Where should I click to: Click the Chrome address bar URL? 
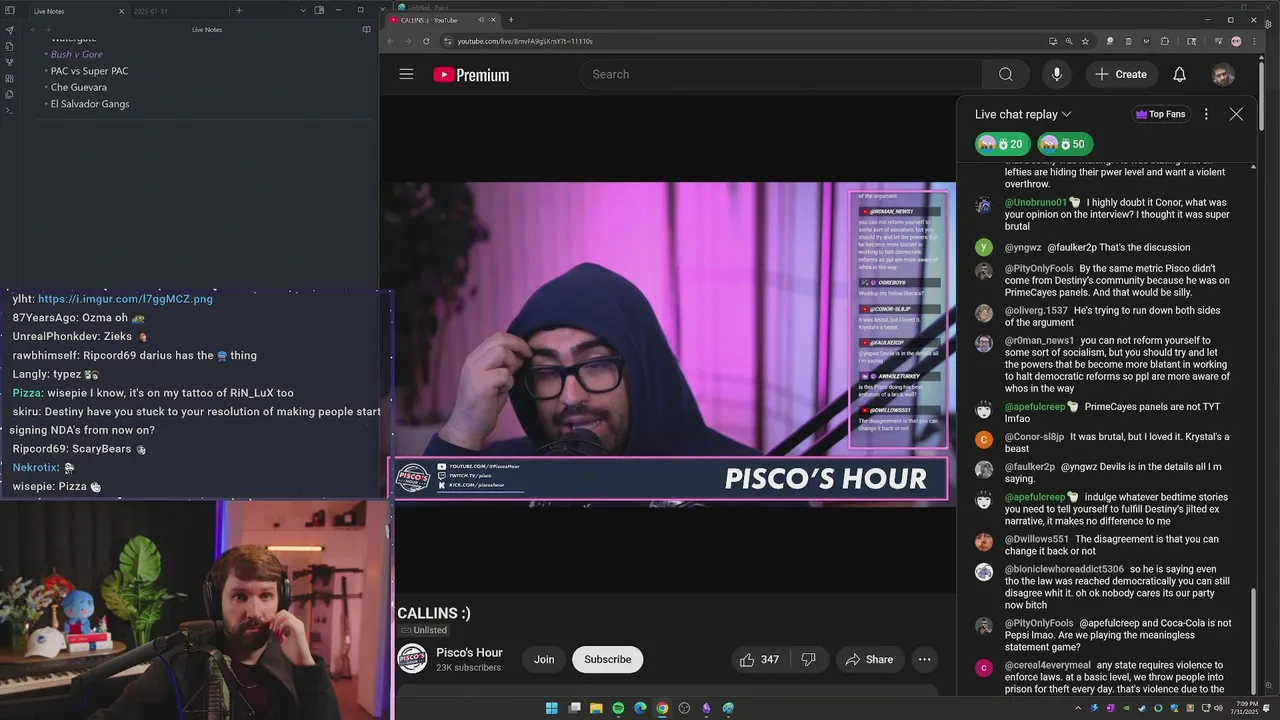pos(525,41)
